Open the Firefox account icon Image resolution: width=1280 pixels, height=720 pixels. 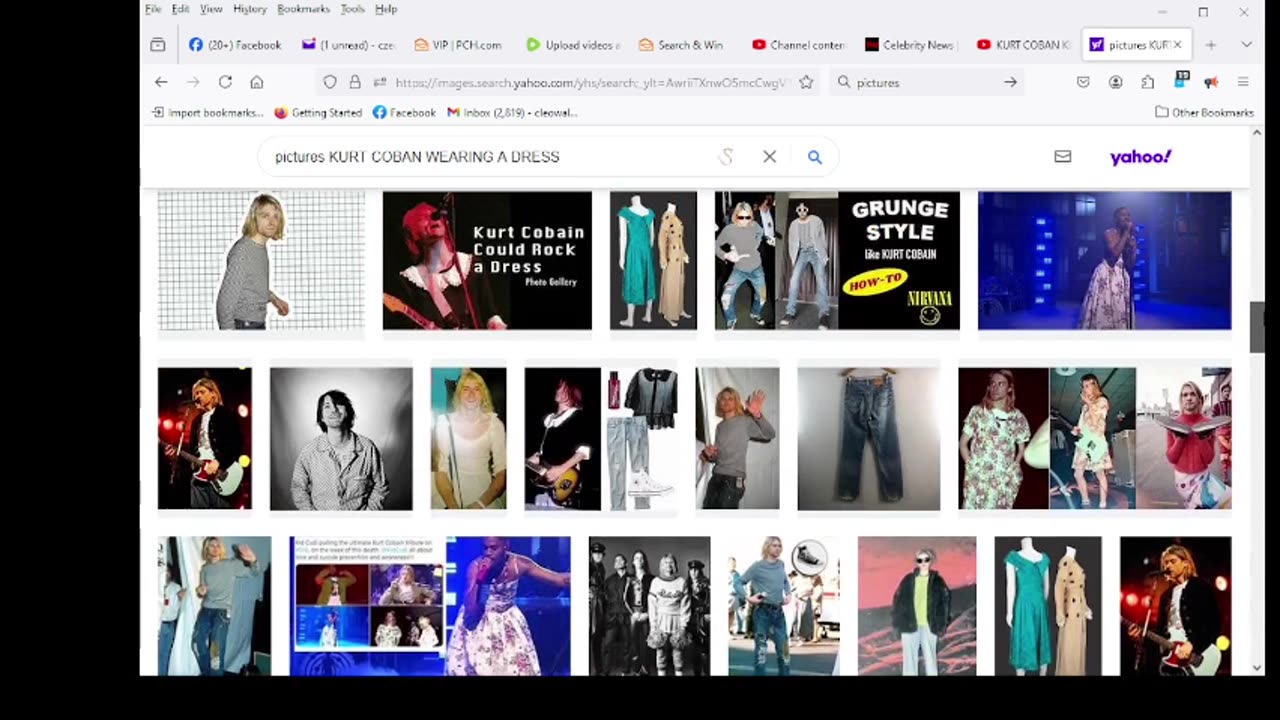1115,82
